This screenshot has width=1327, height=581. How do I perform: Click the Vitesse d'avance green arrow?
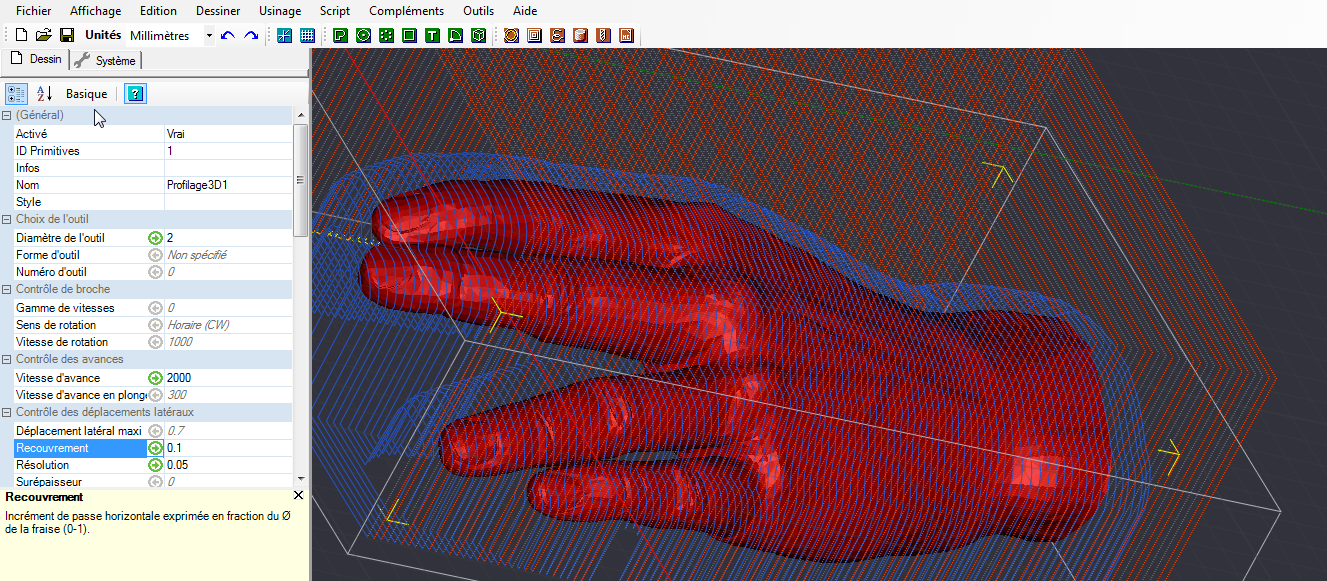pyautogui.click(x=155, y=378)
